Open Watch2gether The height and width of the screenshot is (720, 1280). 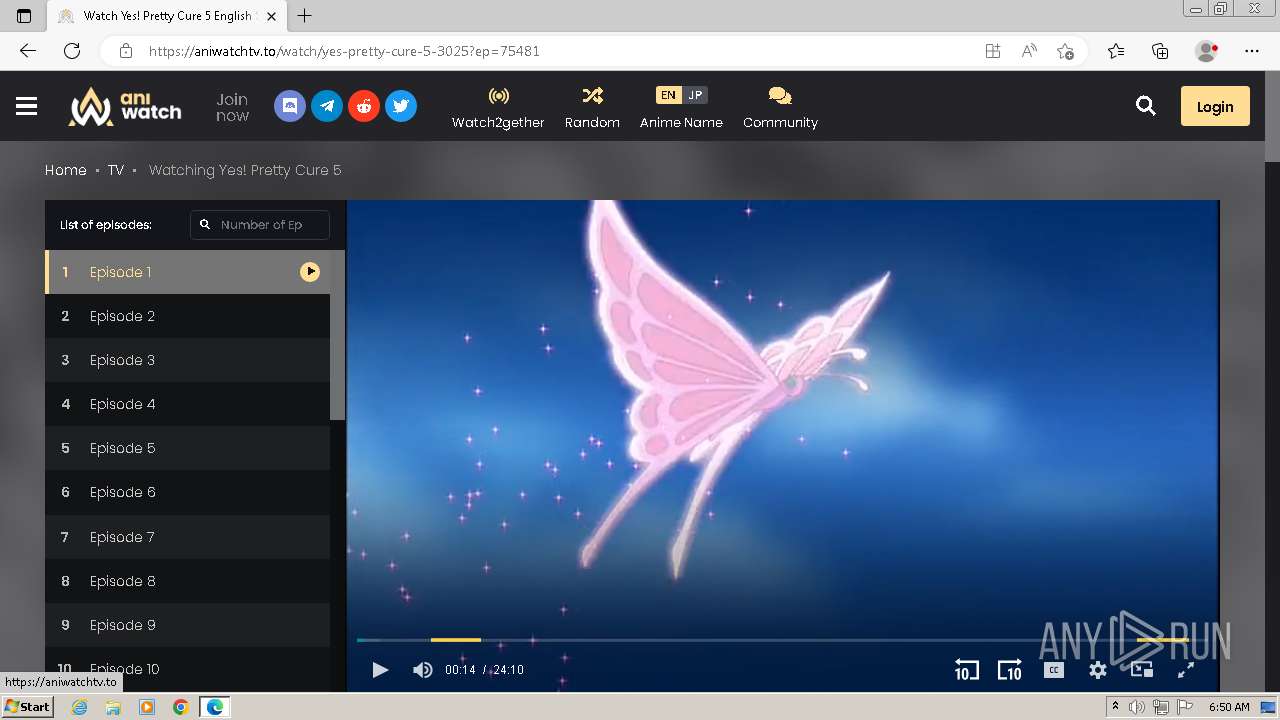tap(498, 107)
